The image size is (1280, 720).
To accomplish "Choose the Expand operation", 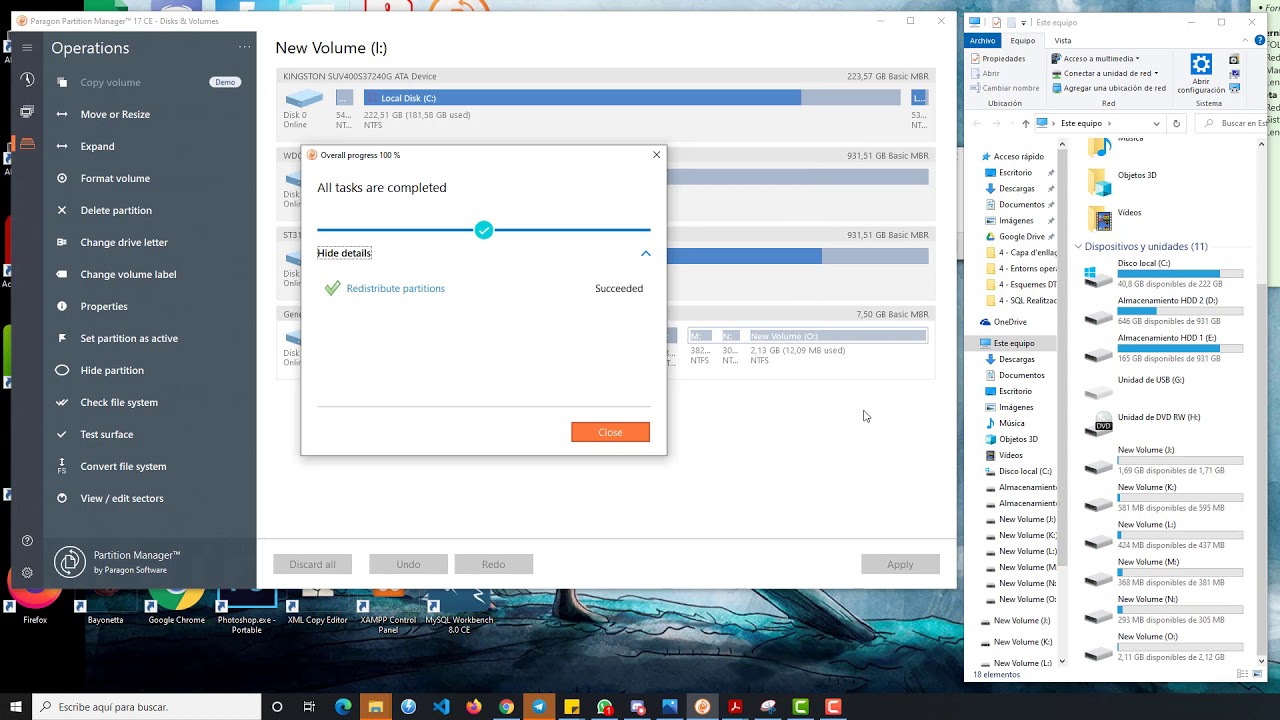I will coord(150,146).
